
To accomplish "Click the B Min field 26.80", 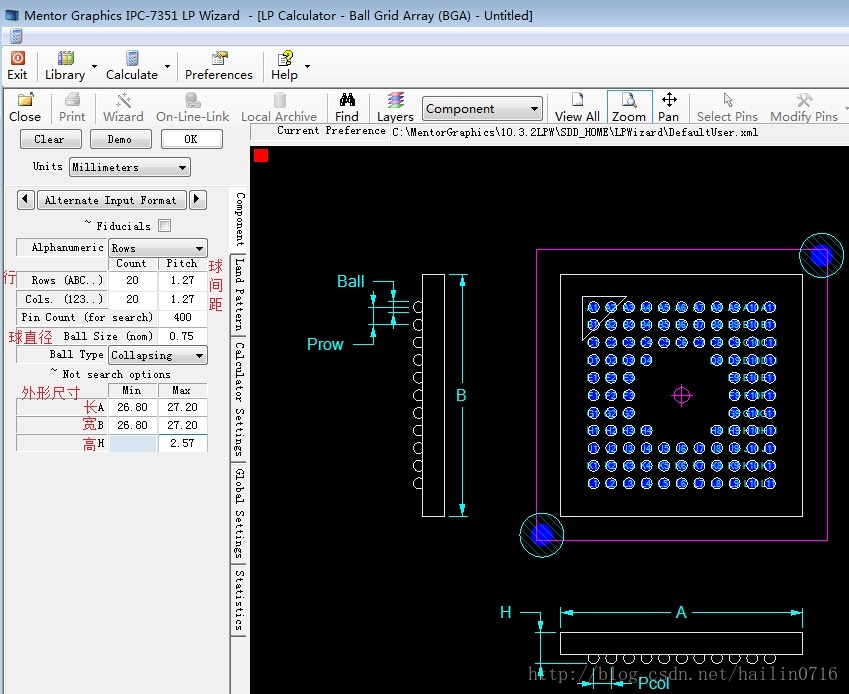I will [133, 425].
